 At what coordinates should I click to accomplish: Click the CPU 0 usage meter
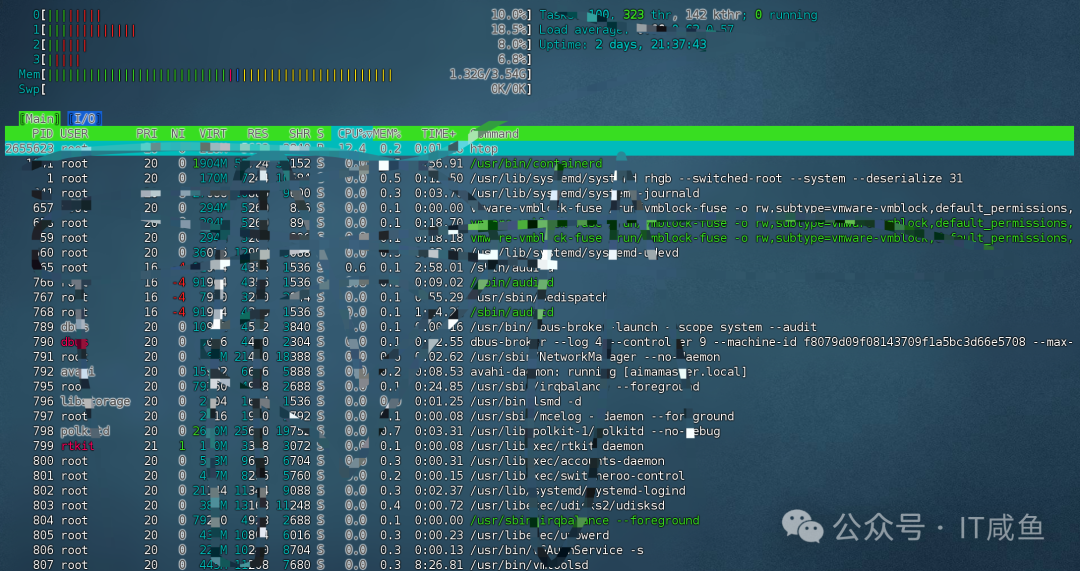click(x=282, y=14)
